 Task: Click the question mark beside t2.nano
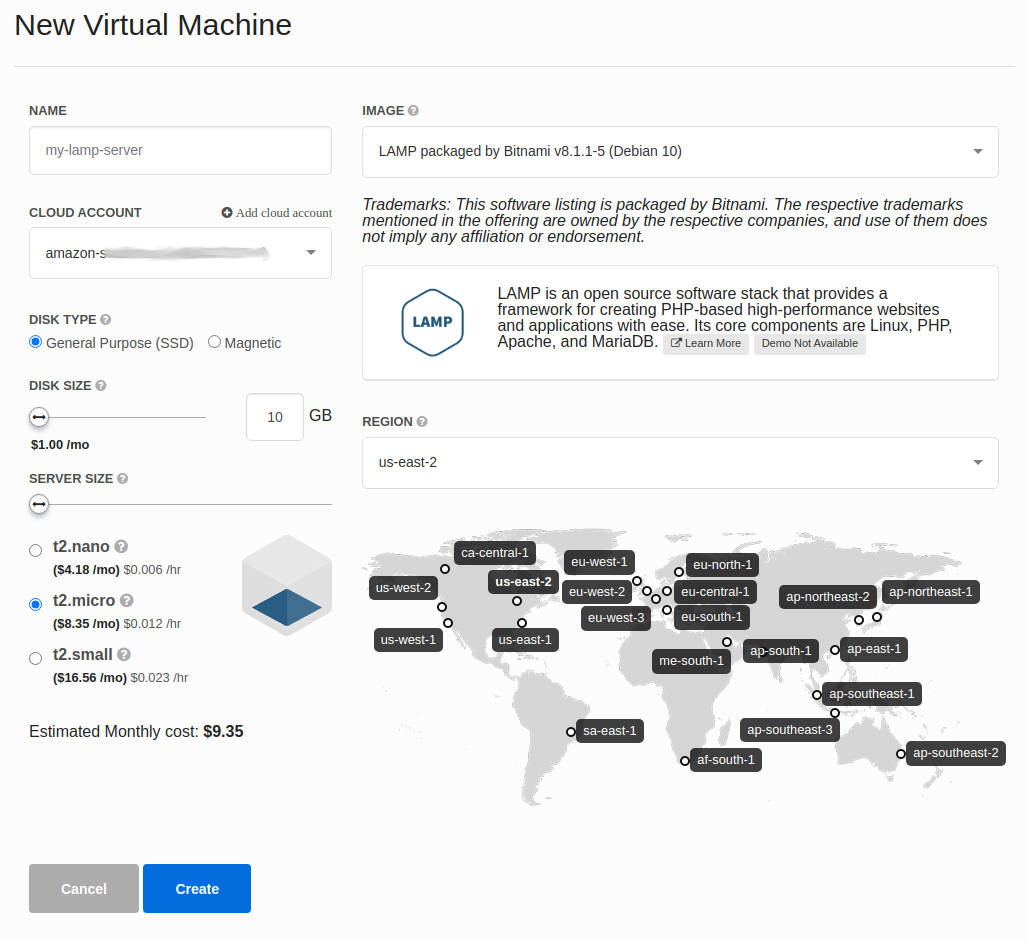tap(121, 546)
